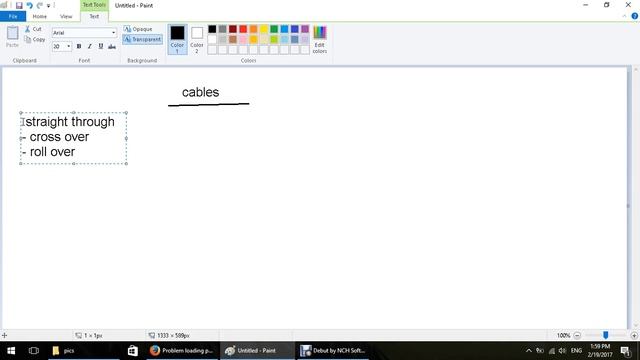Choose the yellow swatch in top row
This screenshot has height=360, width=640.
[x=264, y=29]
